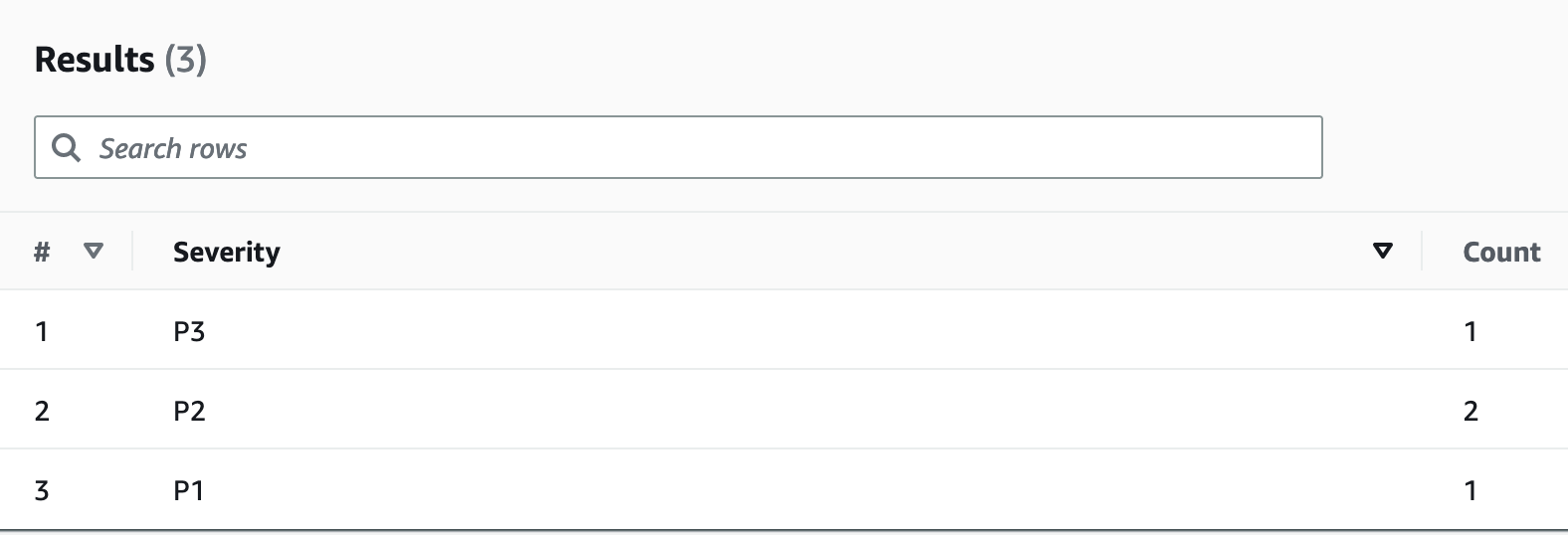The image size is (1568, 535).
Task: Select the P3 severity cell
Action: (x=189, y=331)
